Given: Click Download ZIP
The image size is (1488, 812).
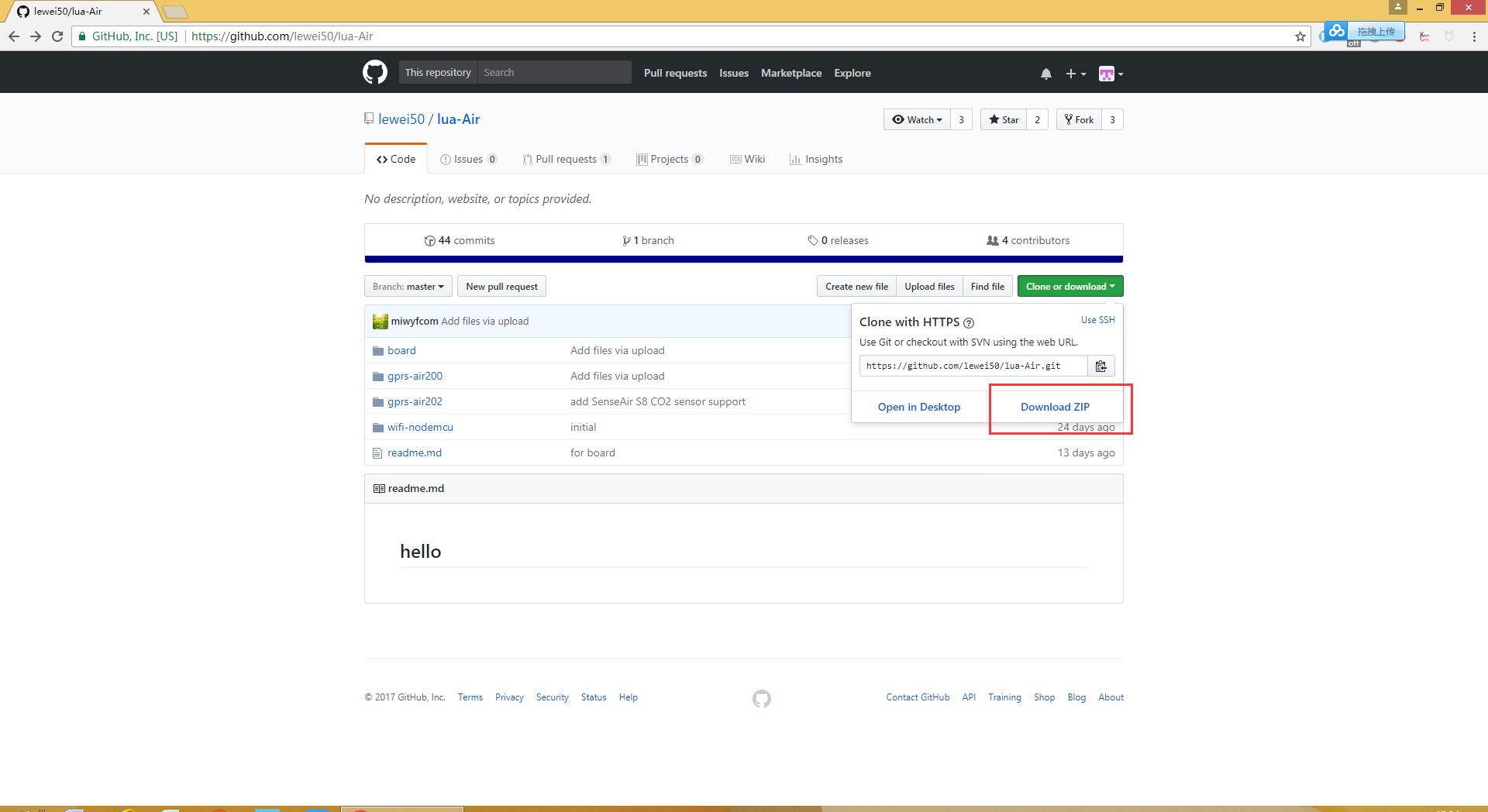Looking at the screenshot, I should (1055, 407).
